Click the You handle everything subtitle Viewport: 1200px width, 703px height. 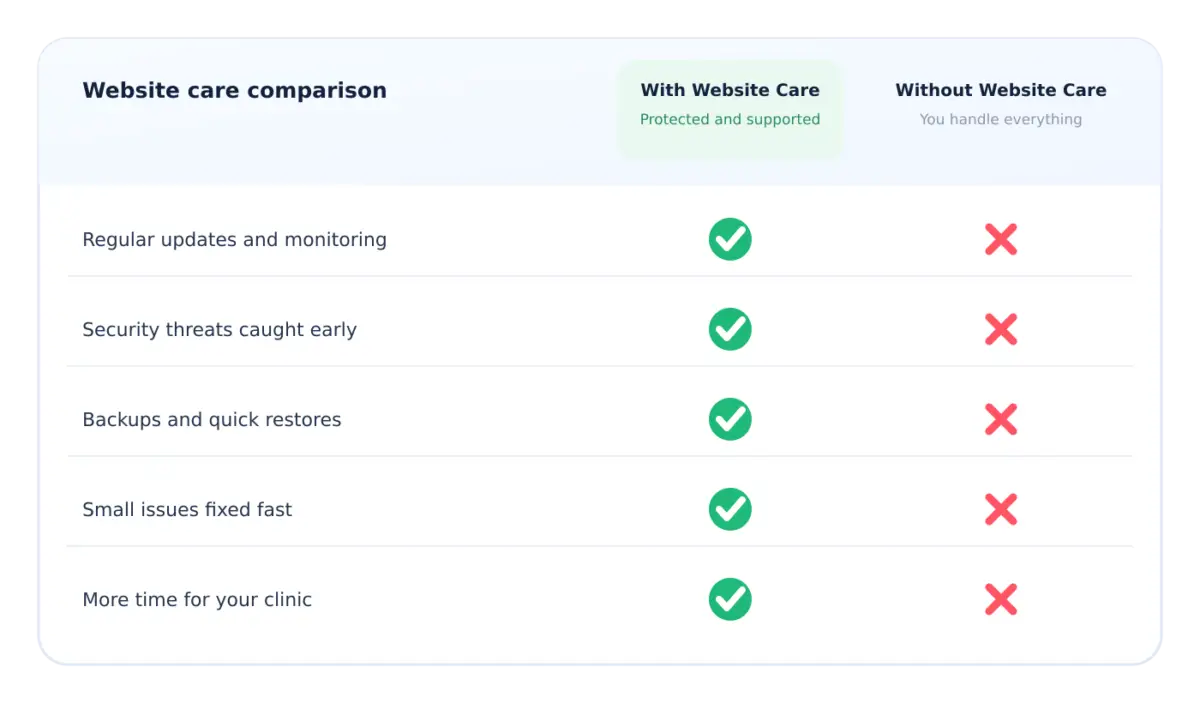pyautogui.click(x=1001, y=119)
